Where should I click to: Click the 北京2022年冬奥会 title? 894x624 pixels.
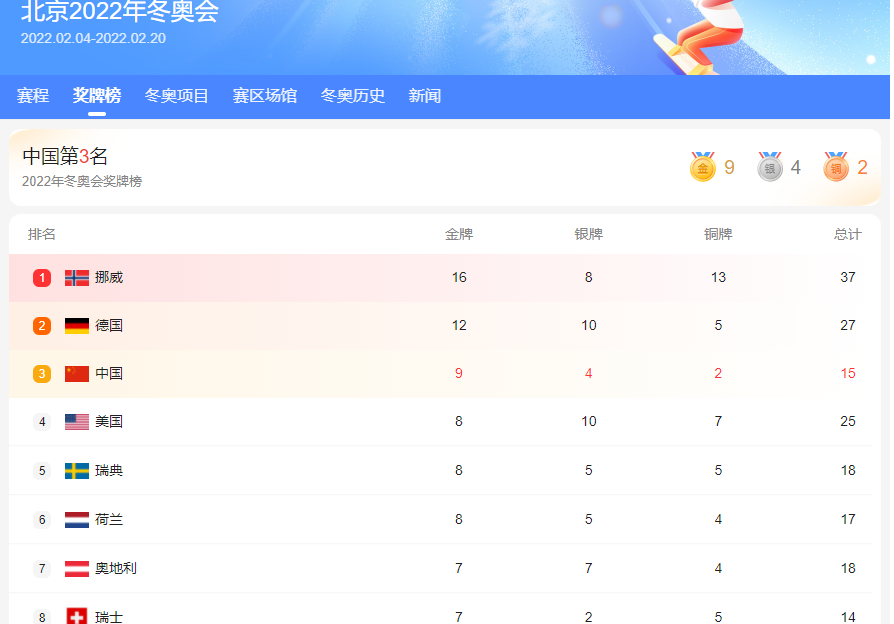[x=120, y=12]
